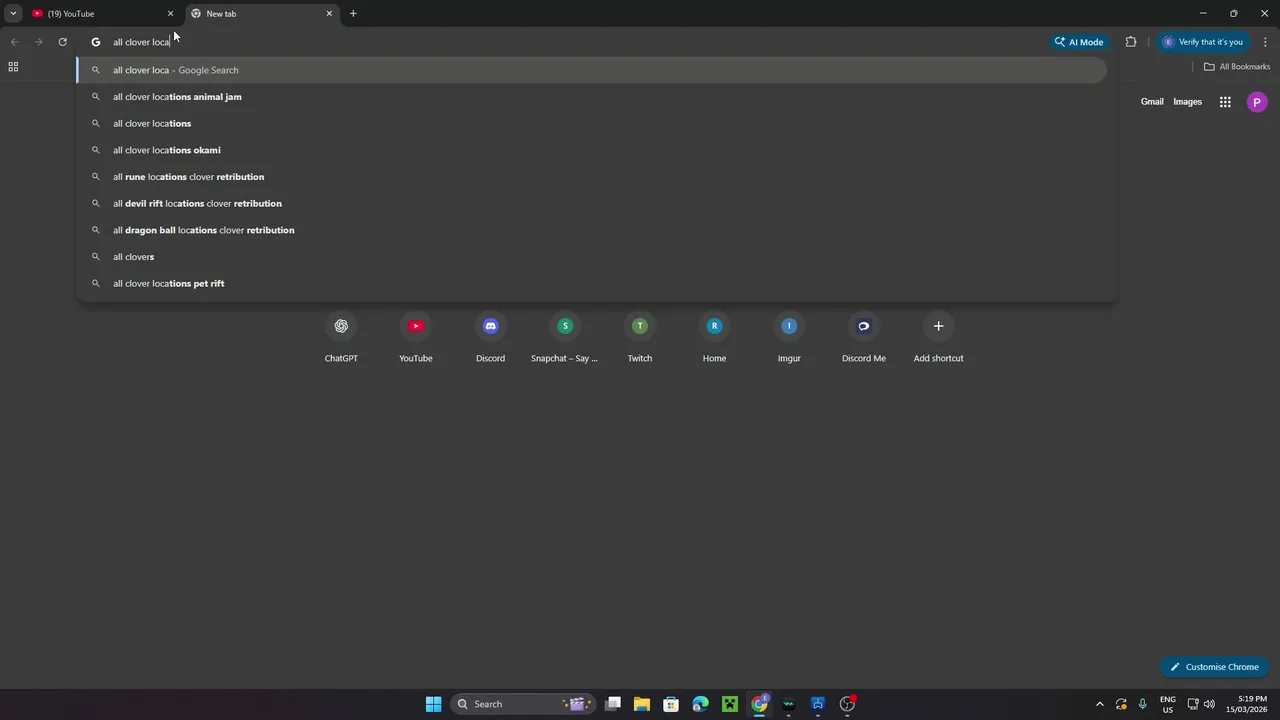1280x720 pixels.
Task: Select the New tab tab
Action: pos(262,14)
